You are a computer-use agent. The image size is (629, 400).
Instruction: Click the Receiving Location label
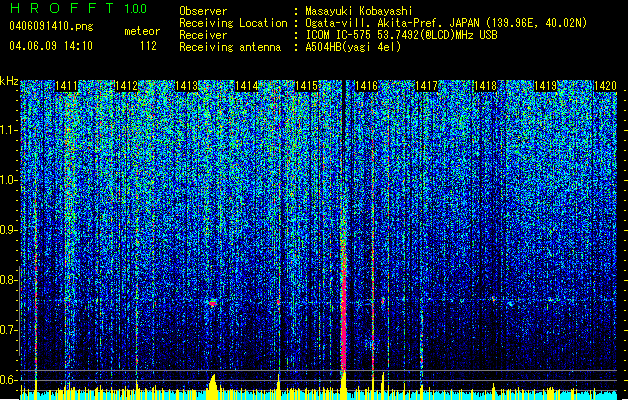click(x=233, y=23)
